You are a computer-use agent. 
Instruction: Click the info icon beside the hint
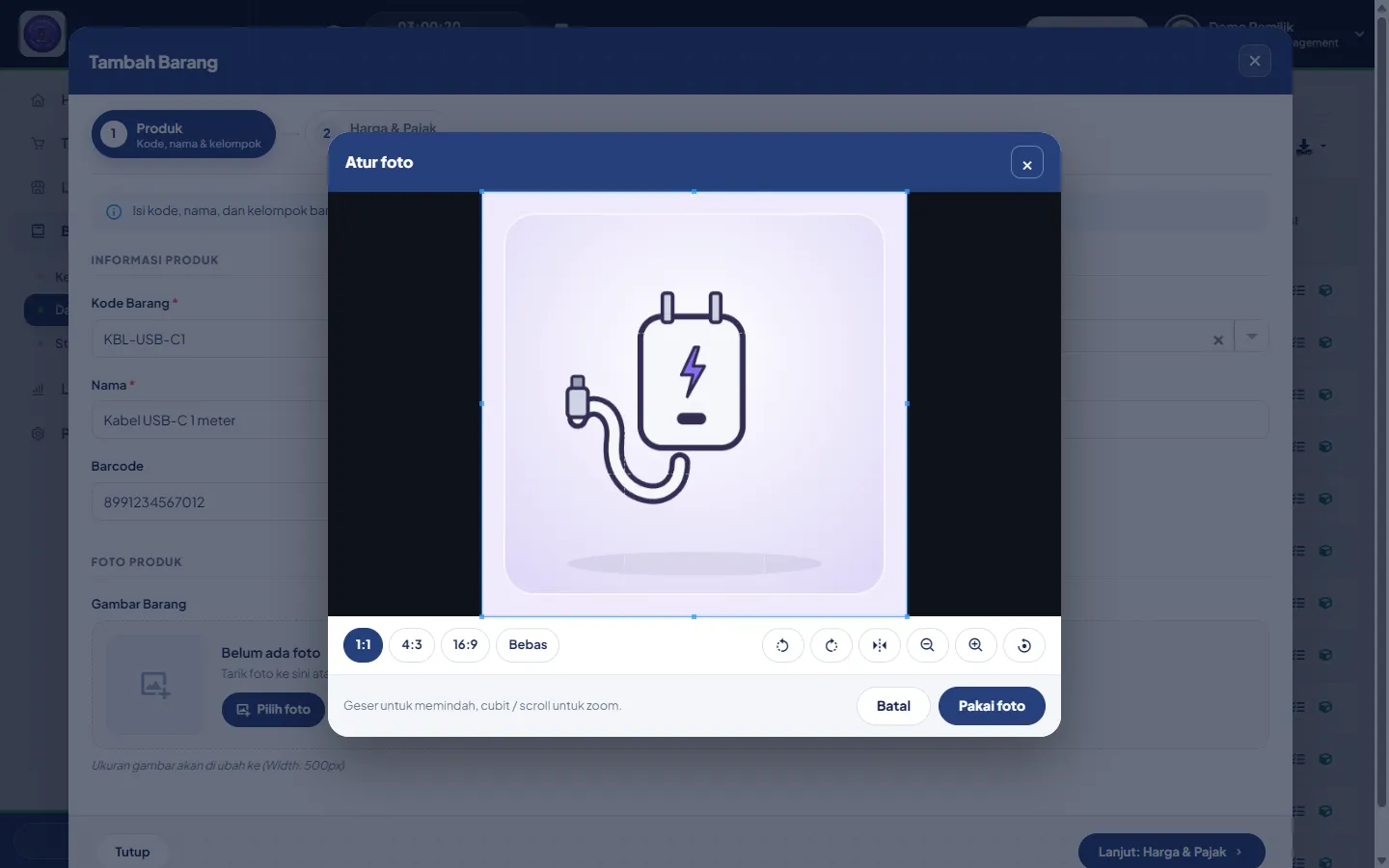pyautogui.click(x=114, y=211)
